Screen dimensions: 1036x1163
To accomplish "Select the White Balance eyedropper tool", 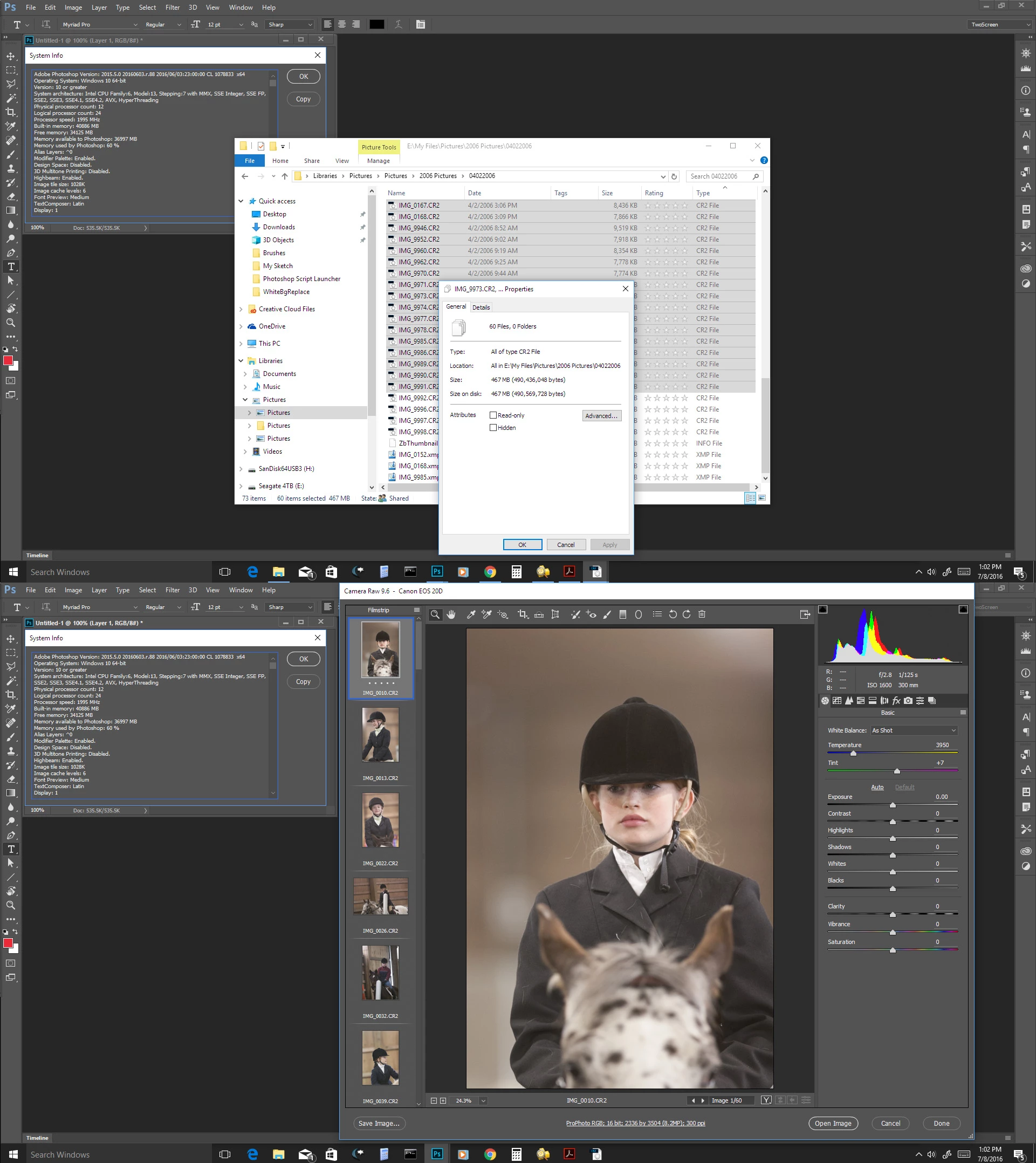I will coord(471,614).
